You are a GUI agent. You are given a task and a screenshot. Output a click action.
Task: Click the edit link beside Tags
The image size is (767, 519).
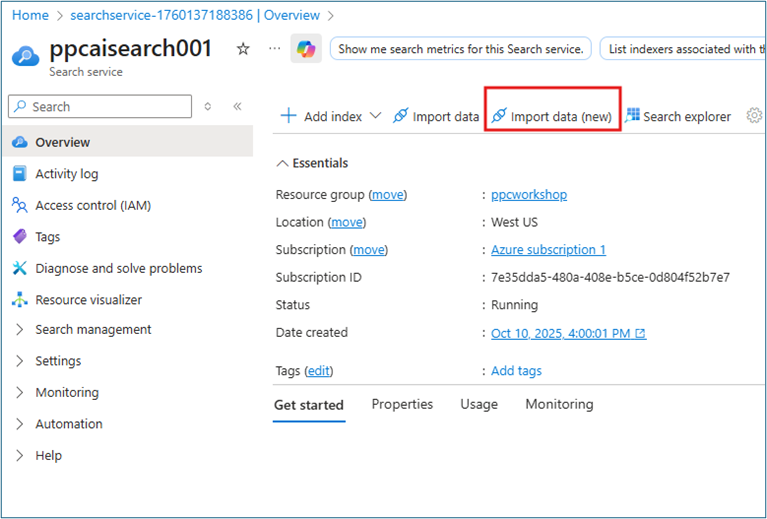point(318,371)
